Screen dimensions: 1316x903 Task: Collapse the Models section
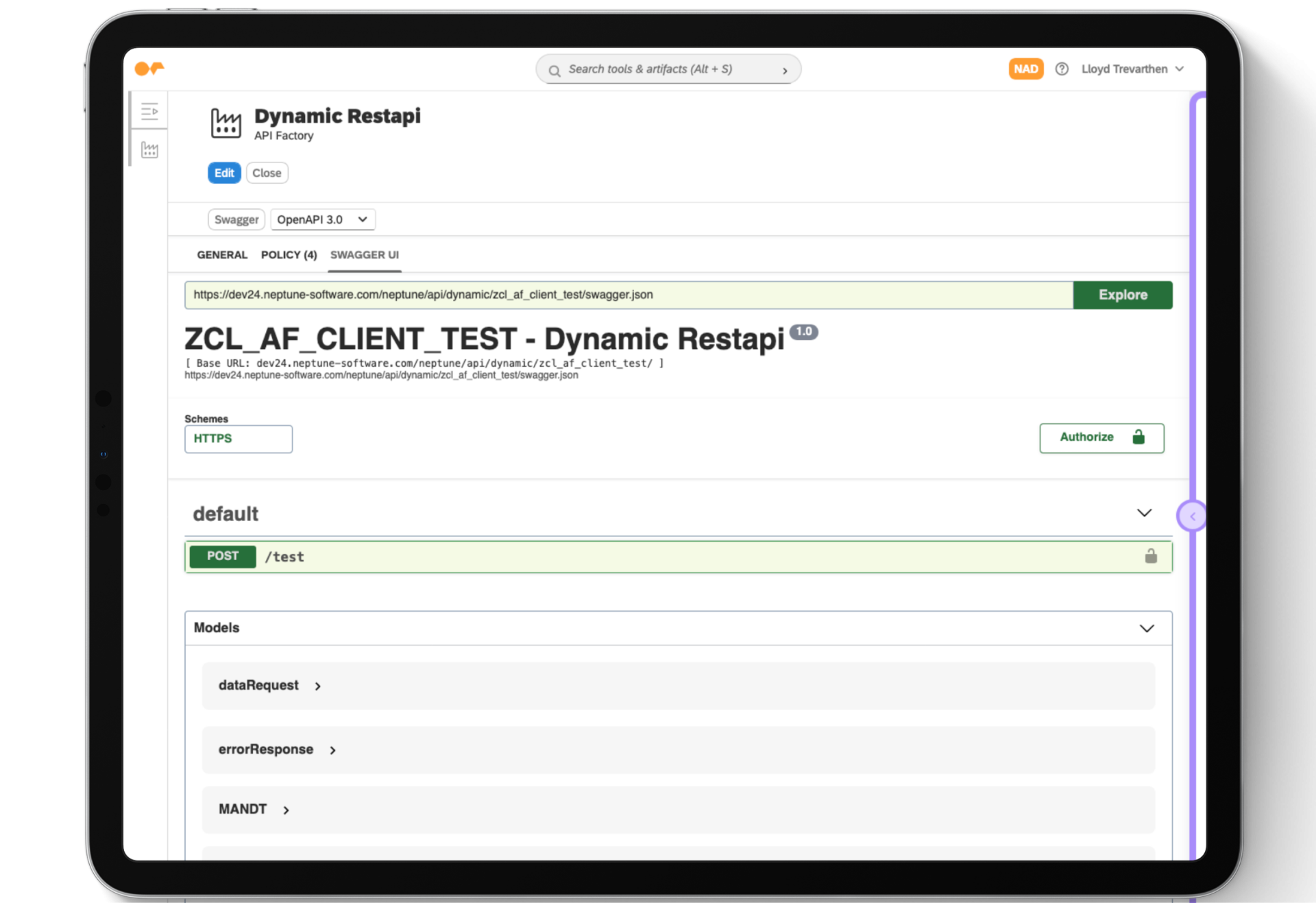click(1146, 628)
